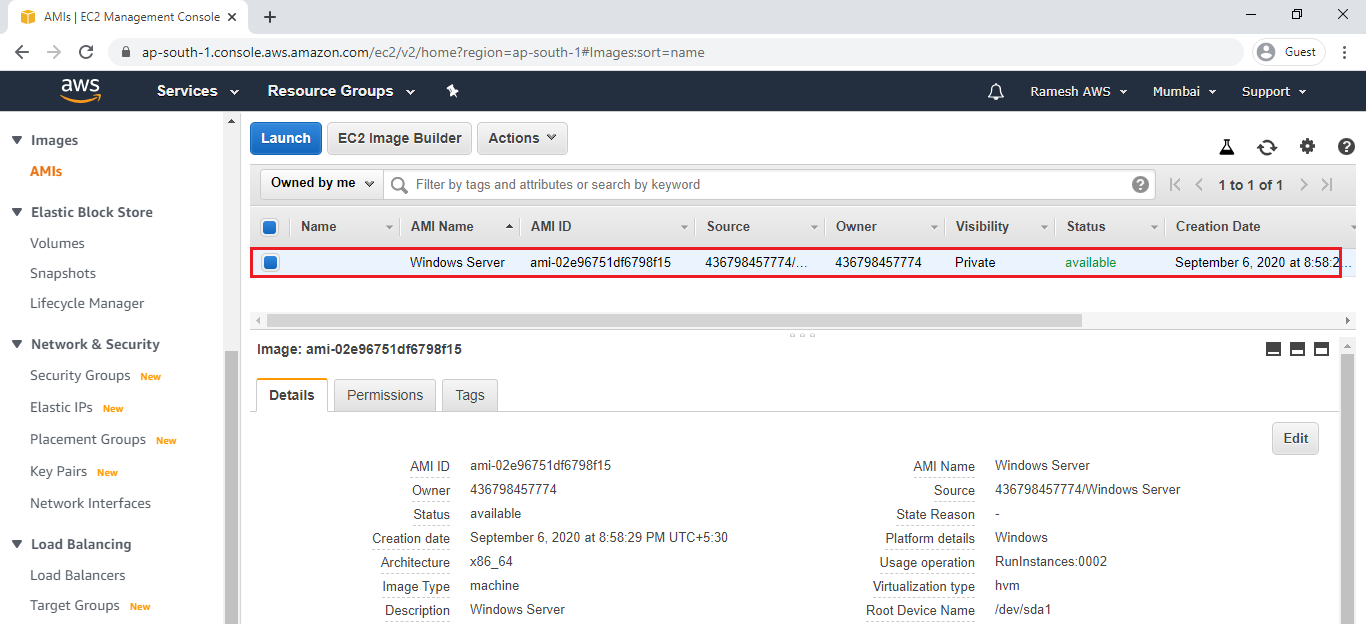
Task: Open Network Interfaces in the sidebar
Action: click(x=90, y=503)
